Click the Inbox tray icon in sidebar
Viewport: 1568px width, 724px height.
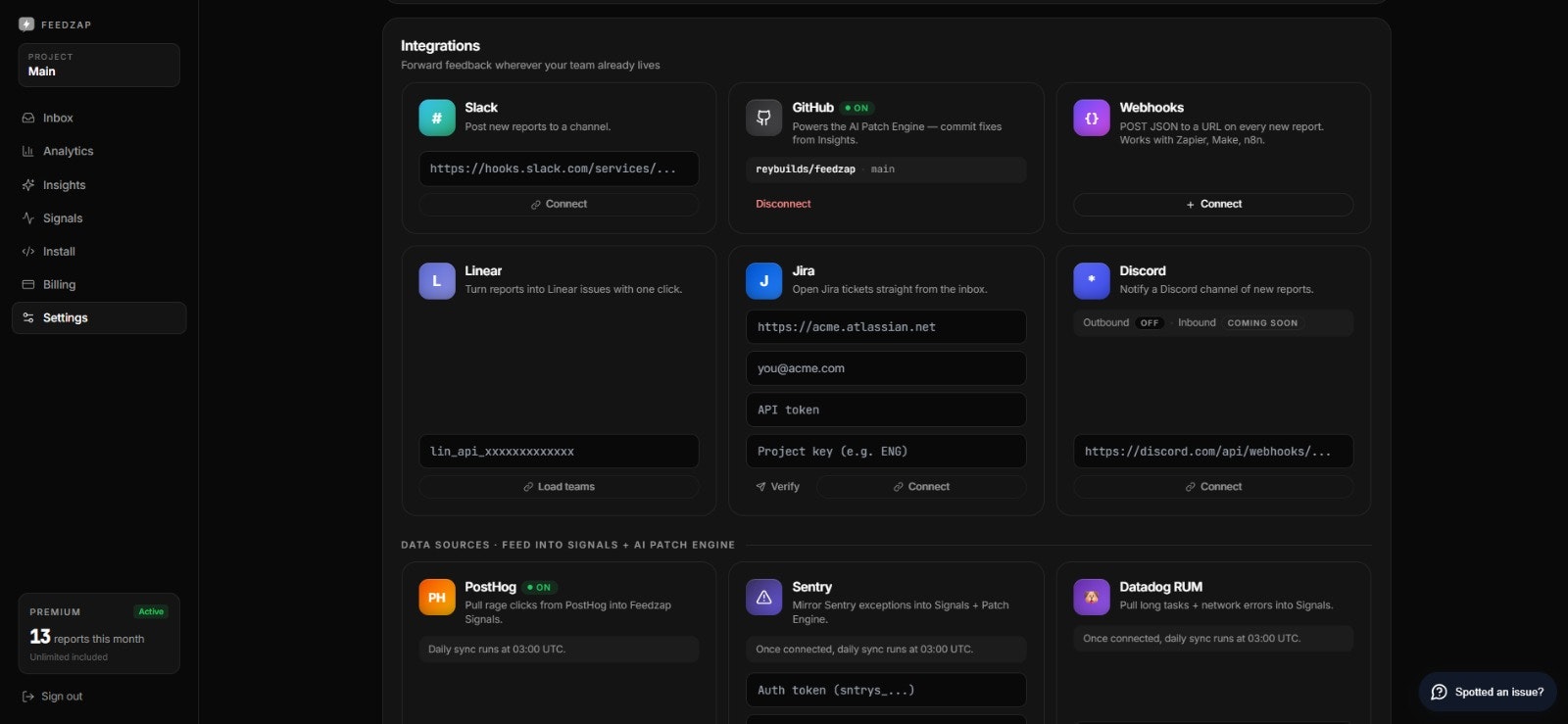(x=28, y=118)
